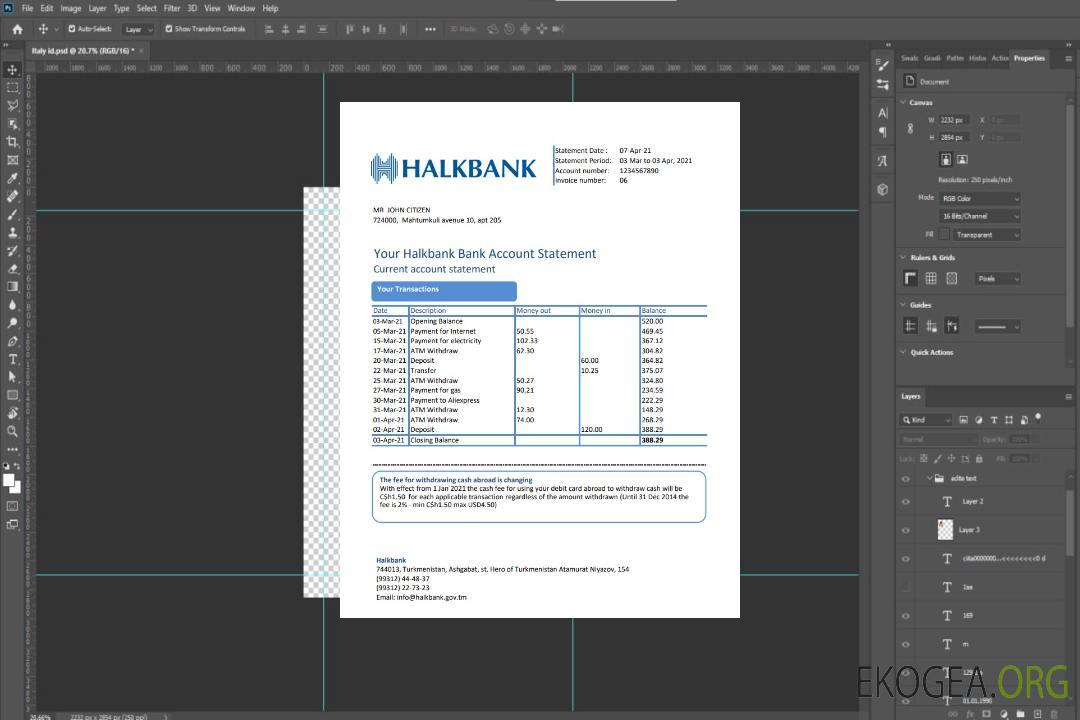Select the Zoom magnifier tool
The width and height of the screenshot is (1080, 720).
(12, 431)
